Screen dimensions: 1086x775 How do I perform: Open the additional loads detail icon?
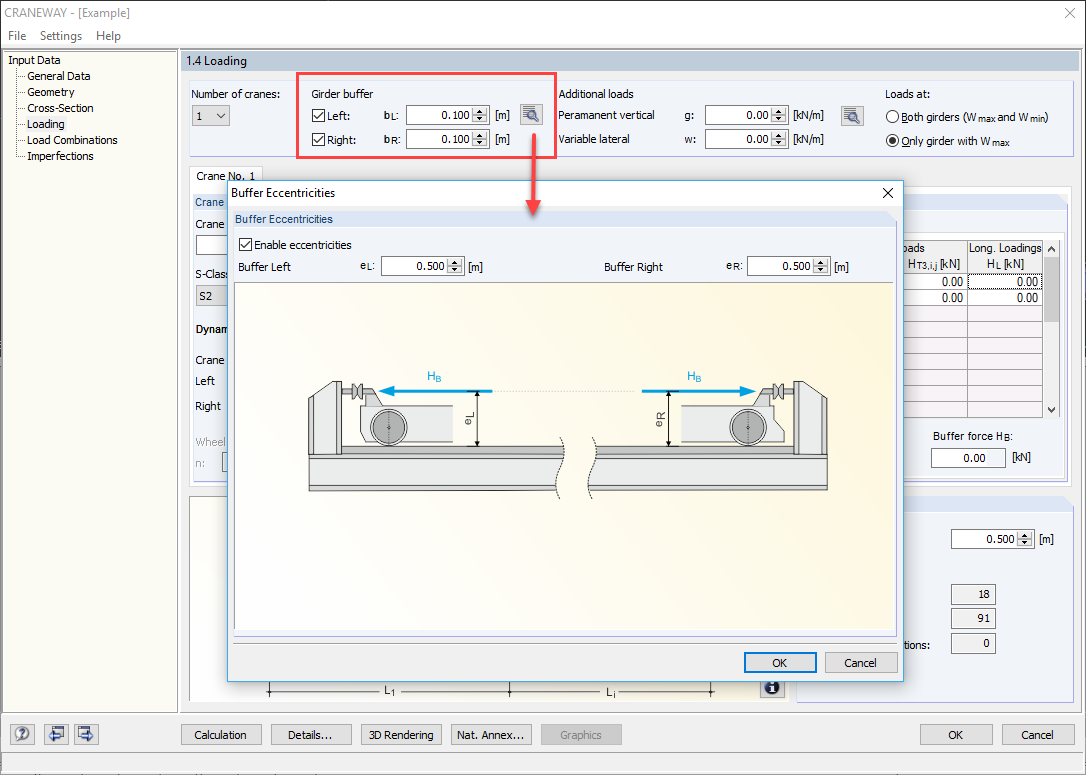tap(852, 116)
